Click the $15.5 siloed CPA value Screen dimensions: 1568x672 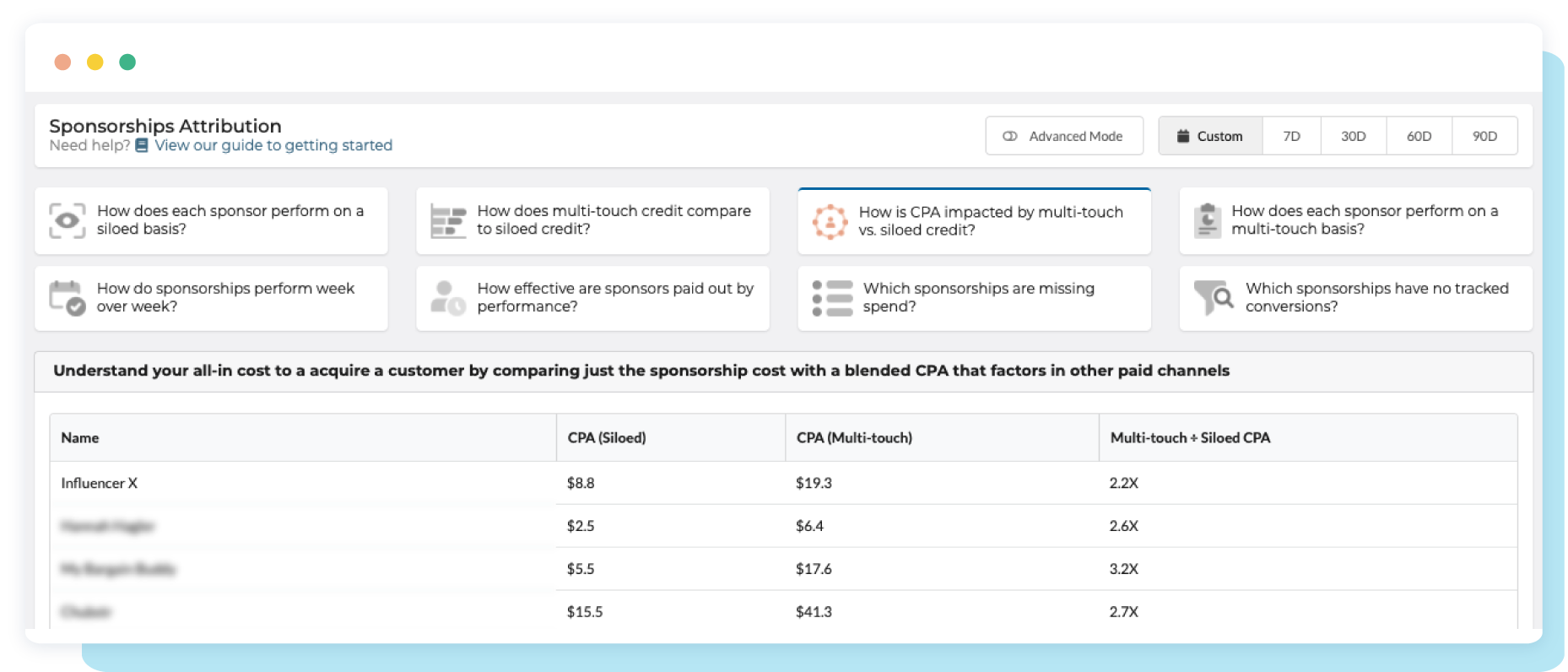pos(585,612)
